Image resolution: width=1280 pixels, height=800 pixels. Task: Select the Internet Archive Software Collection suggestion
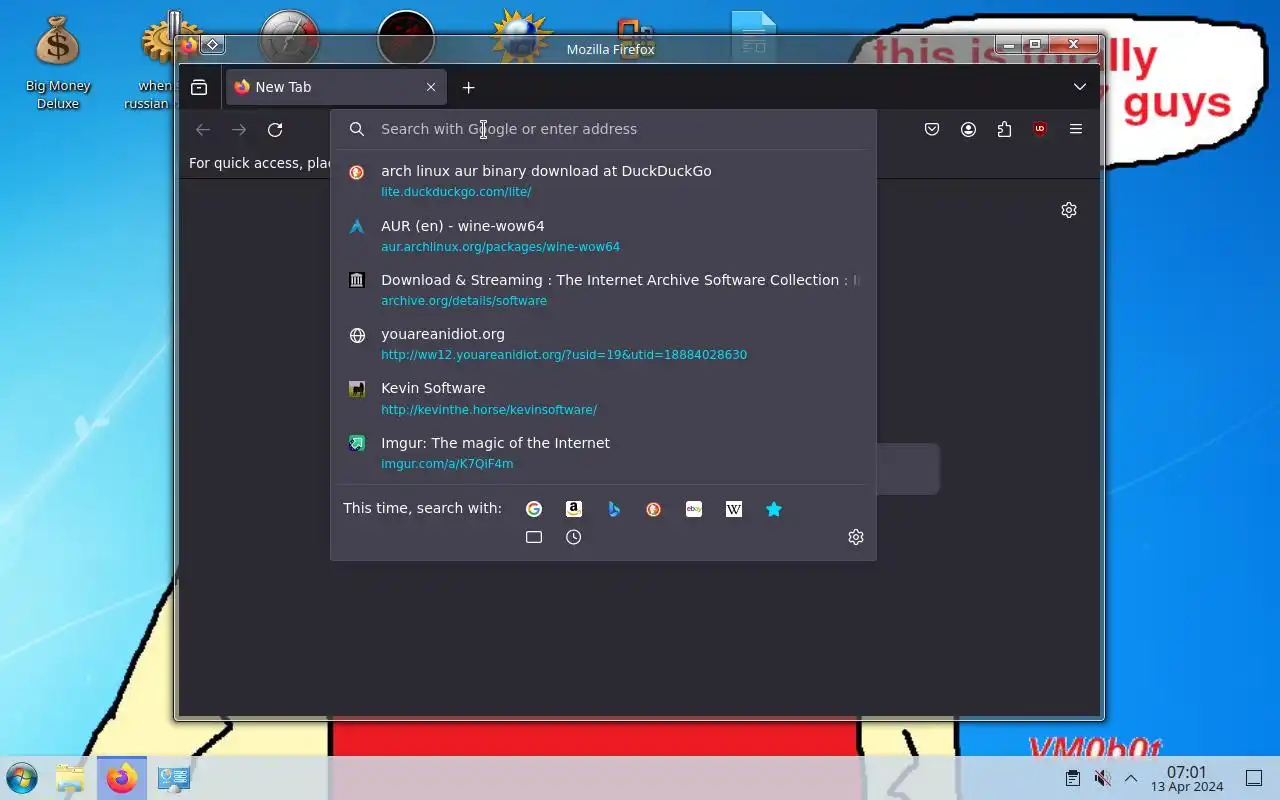point(603,289)
